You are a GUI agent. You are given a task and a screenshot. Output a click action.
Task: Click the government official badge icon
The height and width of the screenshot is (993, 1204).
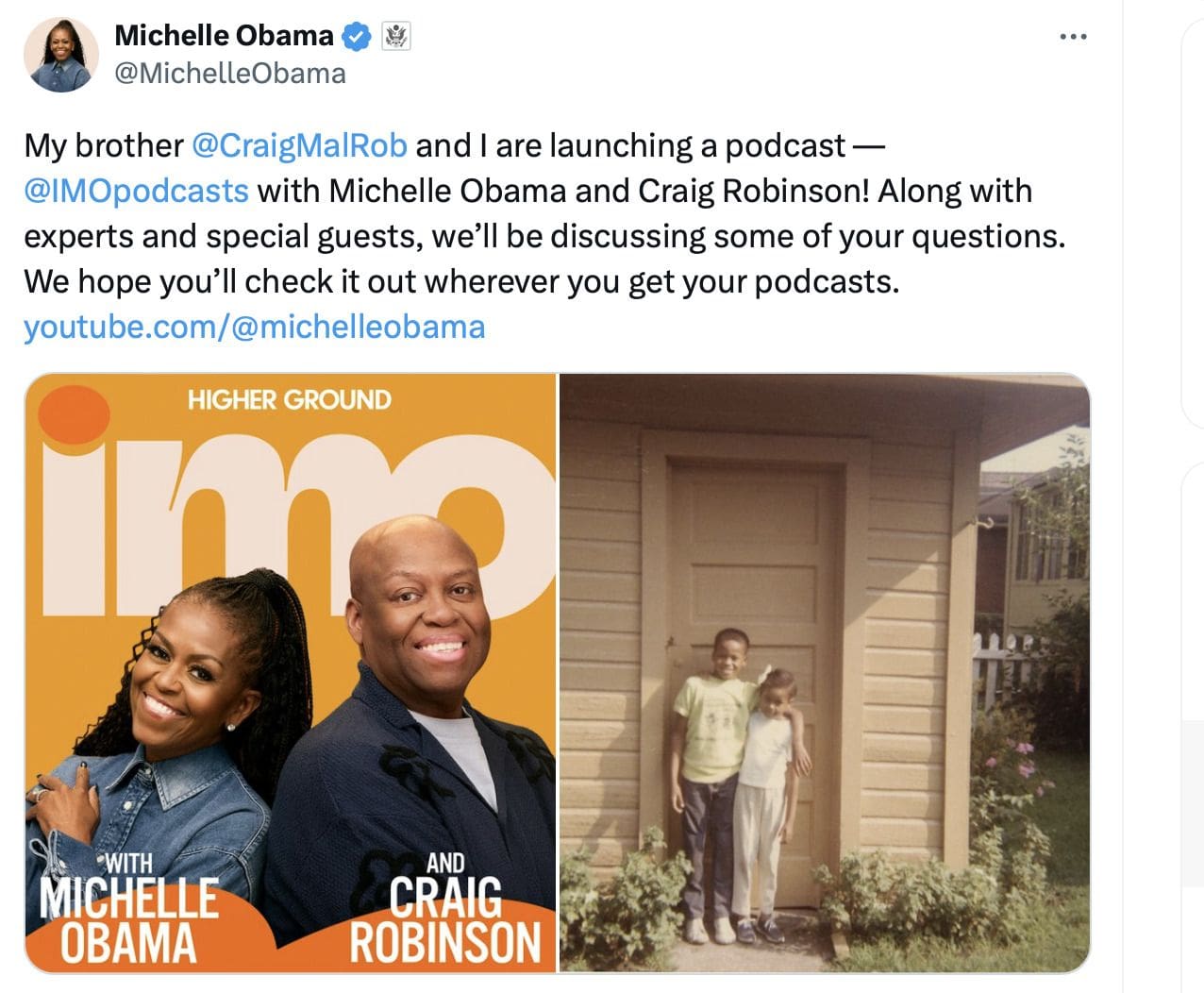click(x=395, y=37)
